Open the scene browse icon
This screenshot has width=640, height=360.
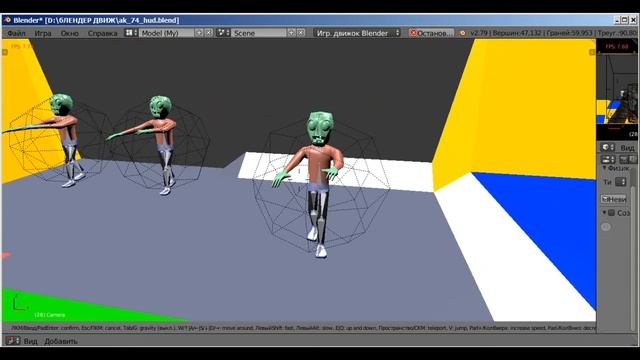pos(223,33)
